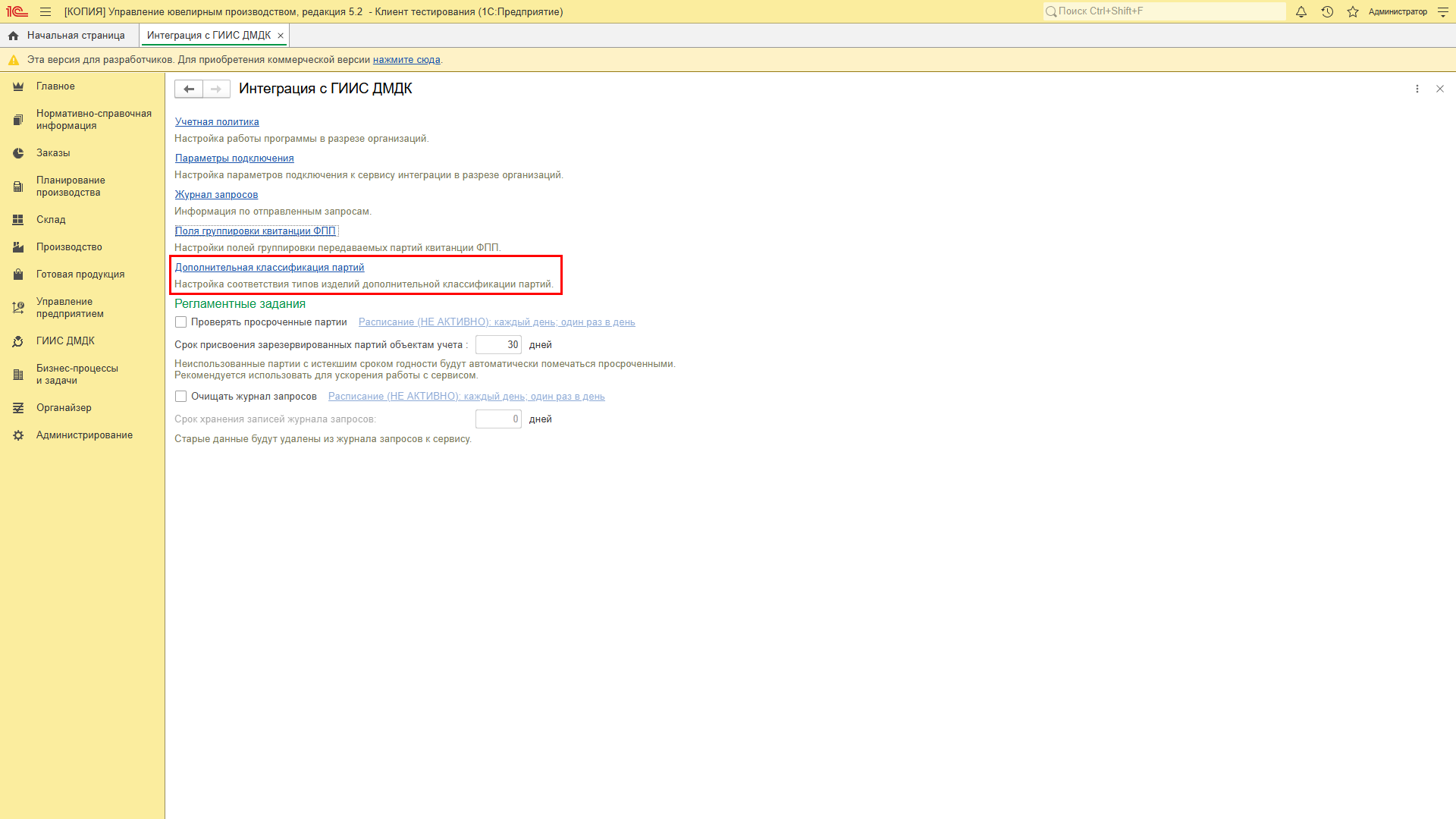Viewport: 1456px width, 819px height.
Task: Close the form with the X button
Action: (1440, 89)
